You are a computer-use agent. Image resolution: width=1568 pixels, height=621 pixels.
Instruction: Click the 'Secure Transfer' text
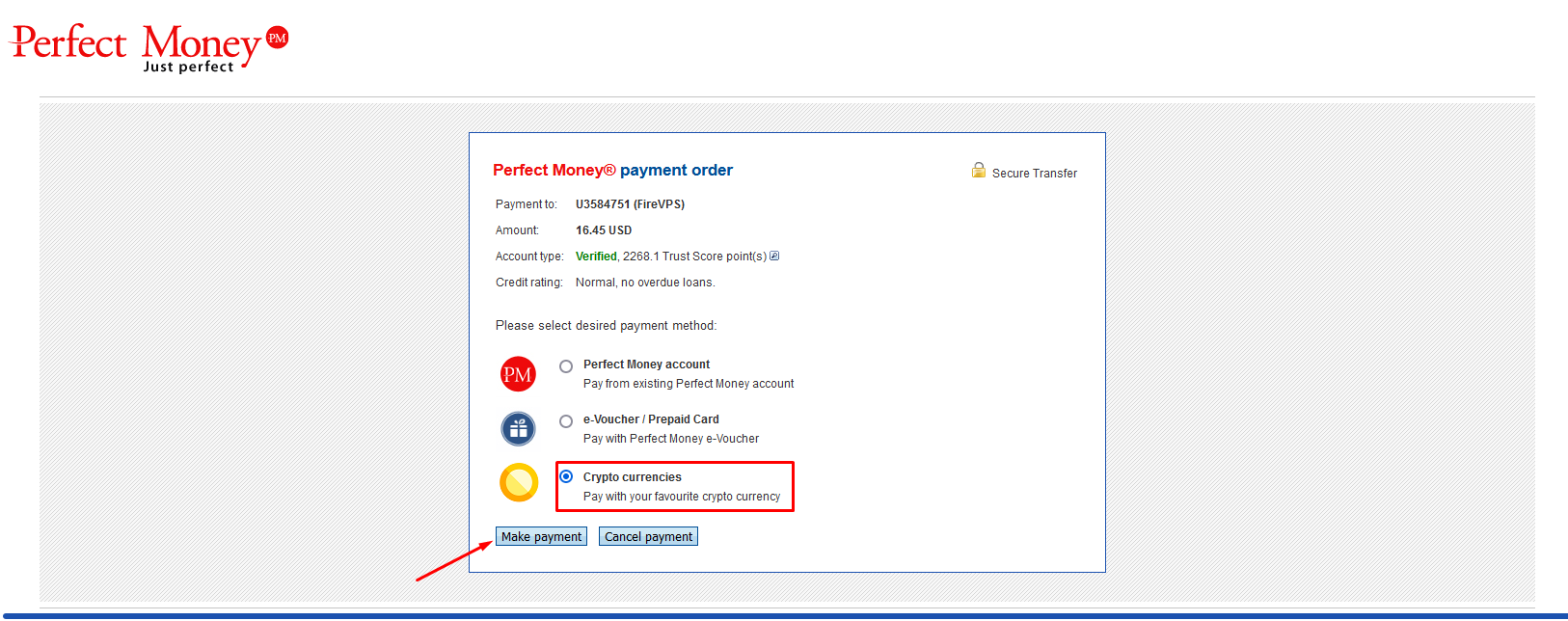pyautogui.click(x=1035, y=174)
